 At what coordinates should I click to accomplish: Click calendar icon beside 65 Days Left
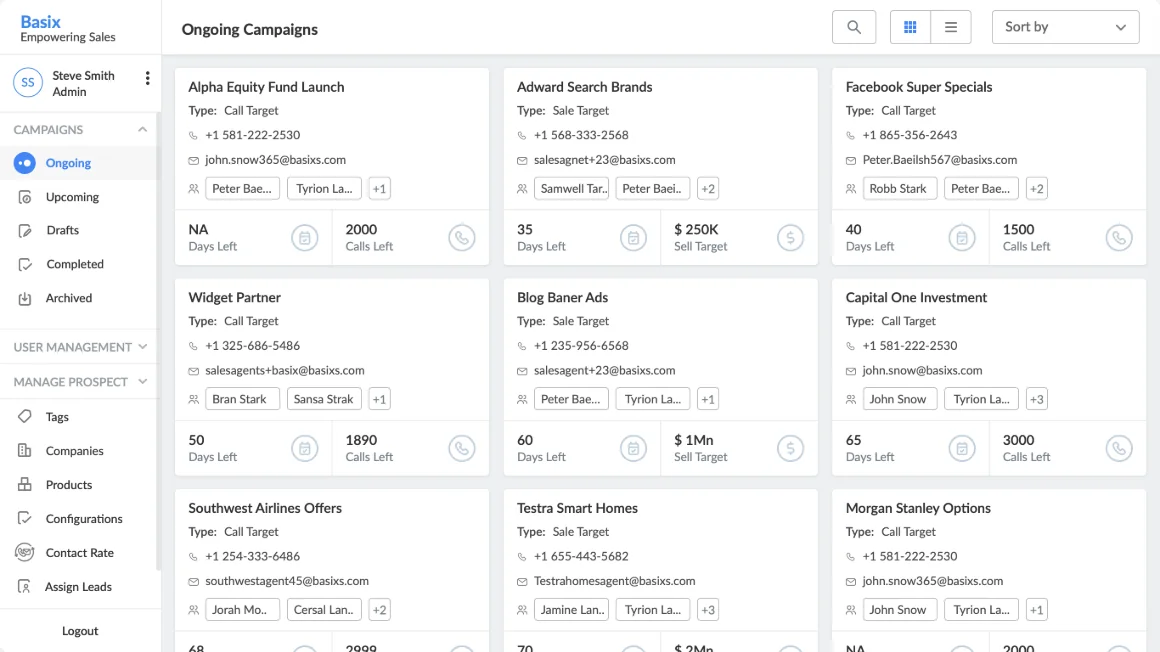tap(962, 448)
